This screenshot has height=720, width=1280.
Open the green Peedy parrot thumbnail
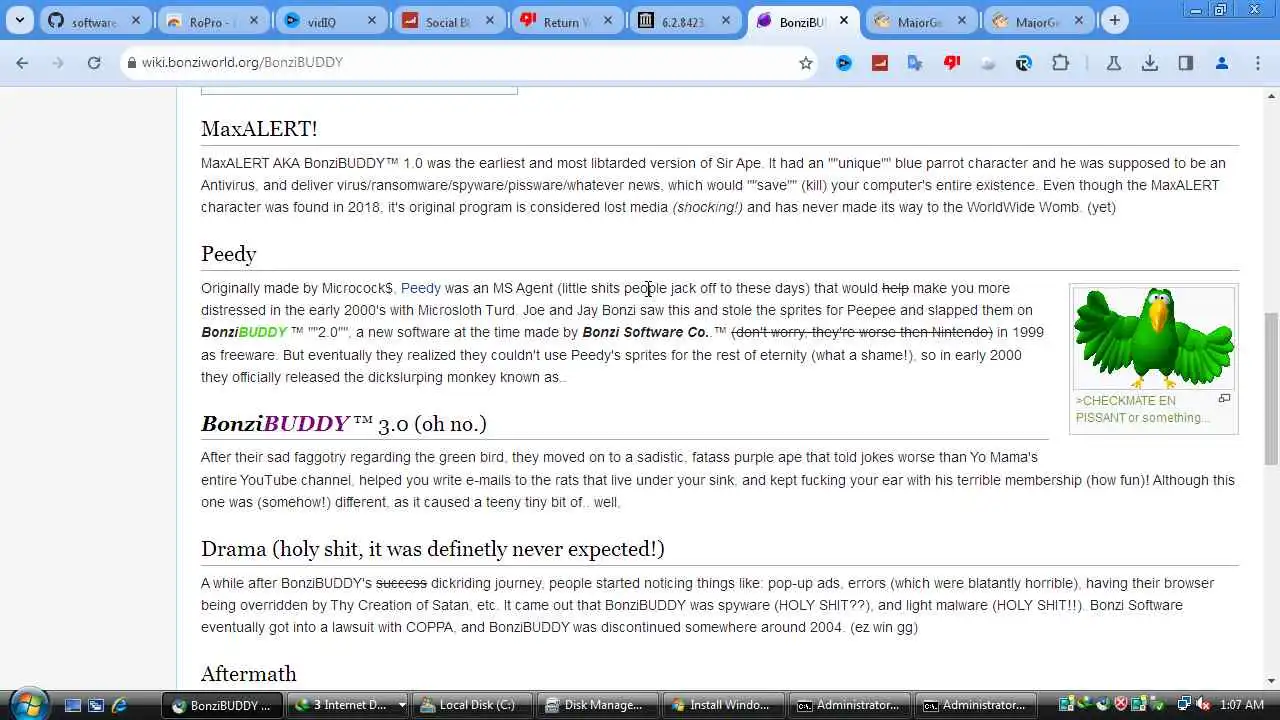click(x=1154, y=338)
